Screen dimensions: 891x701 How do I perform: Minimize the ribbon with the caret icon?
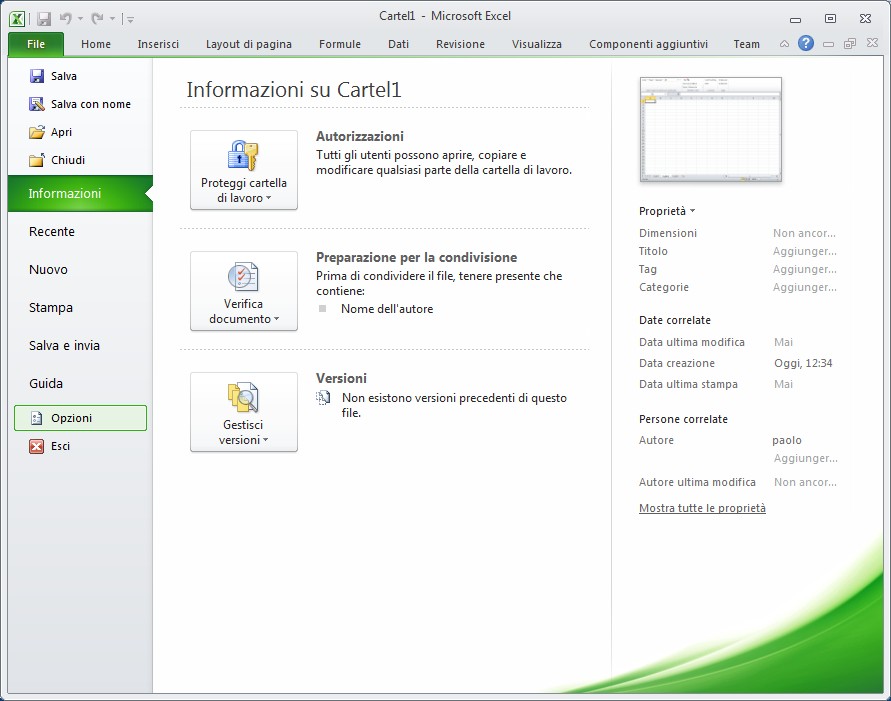click(784, 44)
